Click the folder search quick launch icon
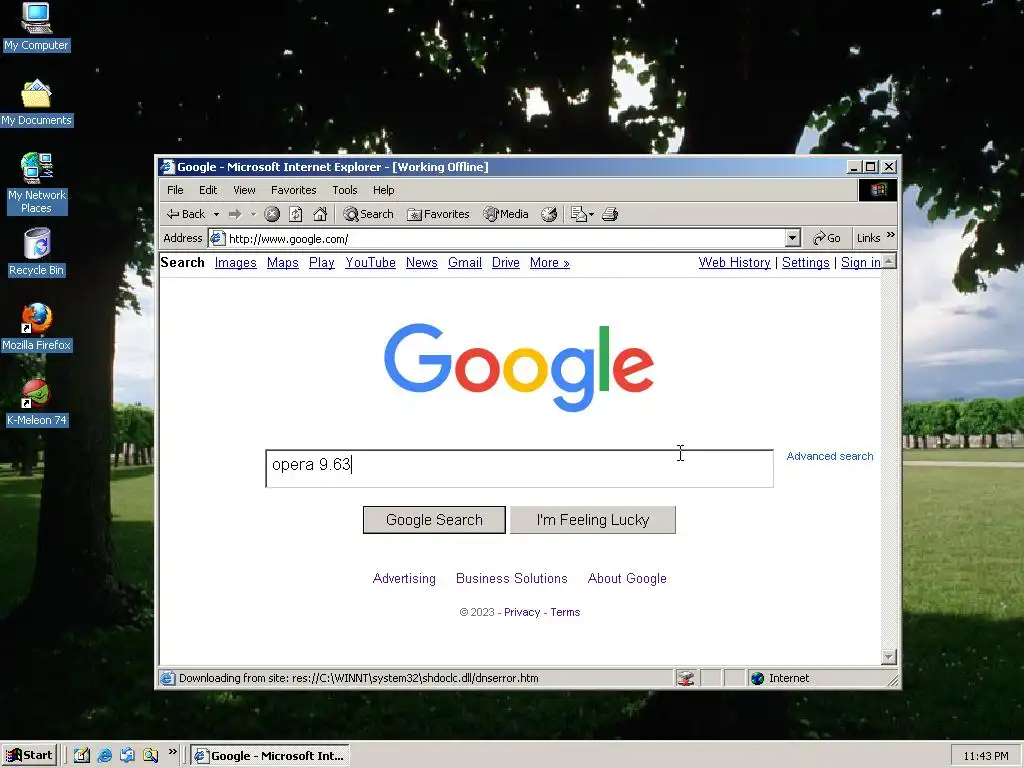This screenshot has width=1024, height=768. (x=150, y=755)
